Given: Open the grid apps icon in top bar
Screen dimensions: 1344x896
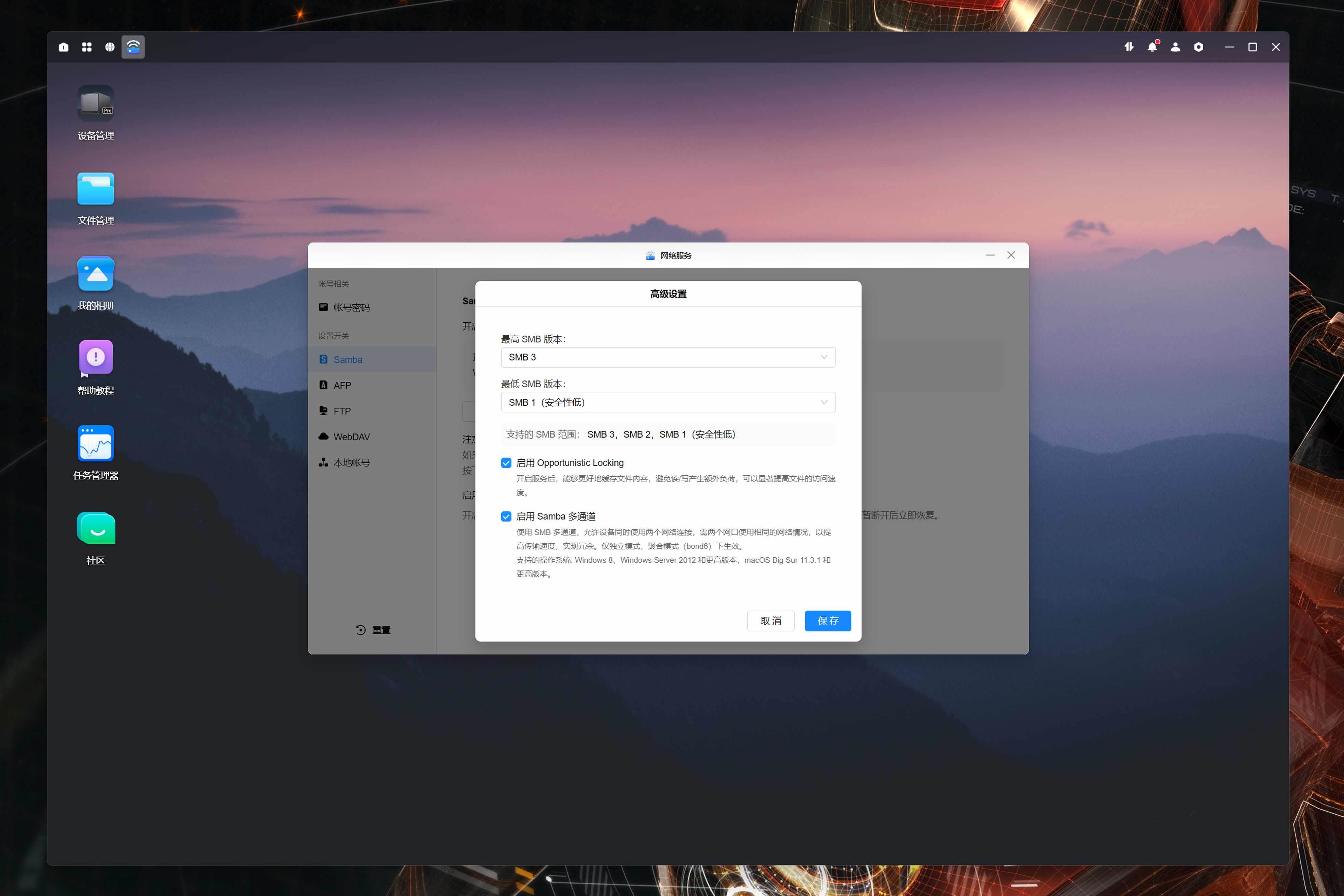Looking at the screenshot, I should pyautogui.click(x=87, y=47).
